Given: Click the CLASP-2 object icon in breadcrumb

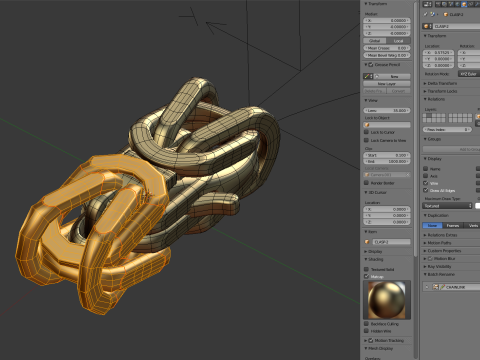Looking at the screenshot, I should pos(446,15).
